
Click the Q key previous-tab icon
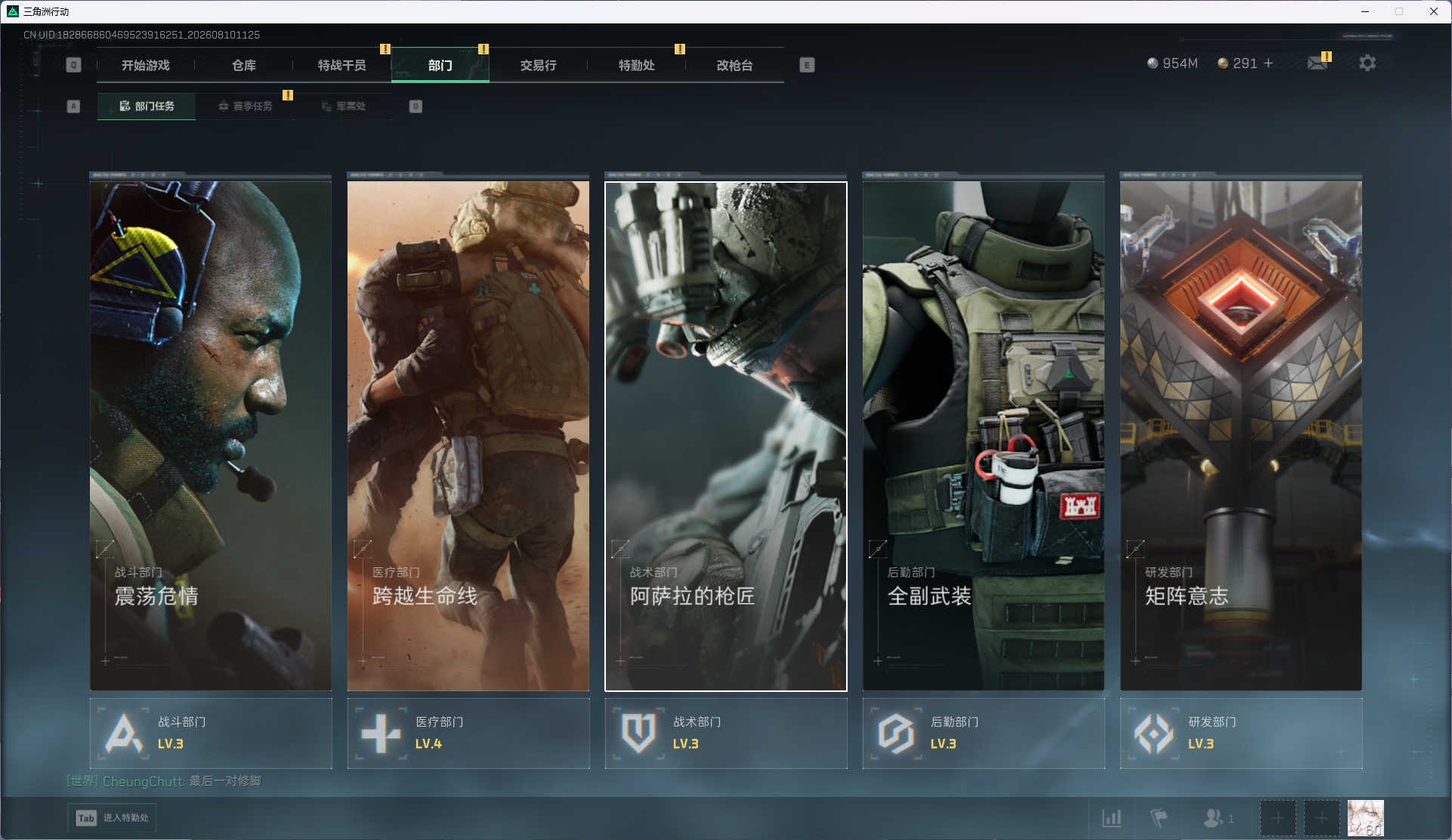(73, 65)
